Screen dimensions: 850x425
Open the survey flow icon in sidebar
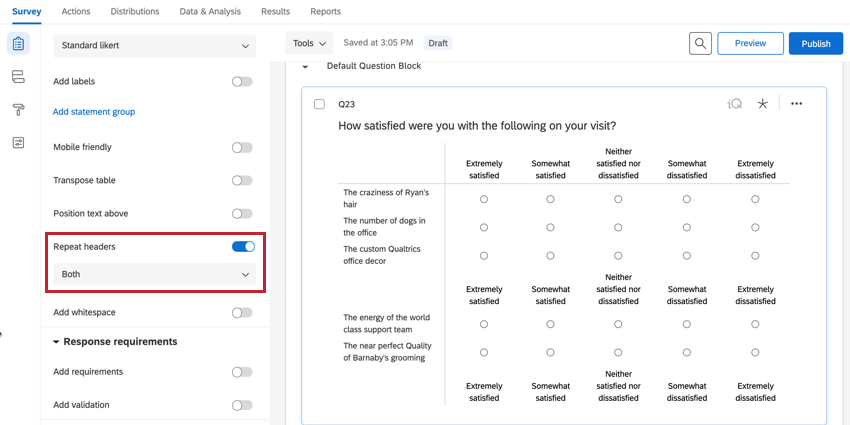click(18, 77)
